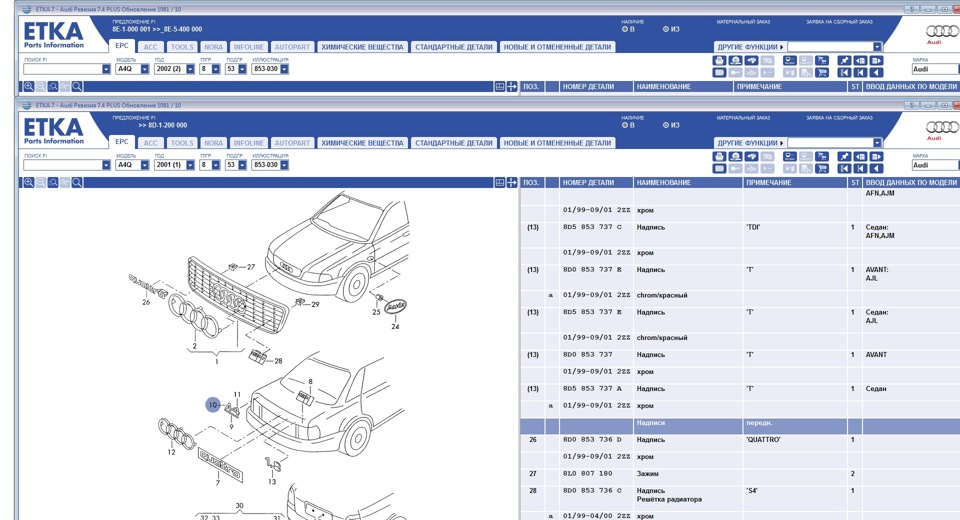
Task: Click the printer icon in the upper ETKA window
Action: 719,61
